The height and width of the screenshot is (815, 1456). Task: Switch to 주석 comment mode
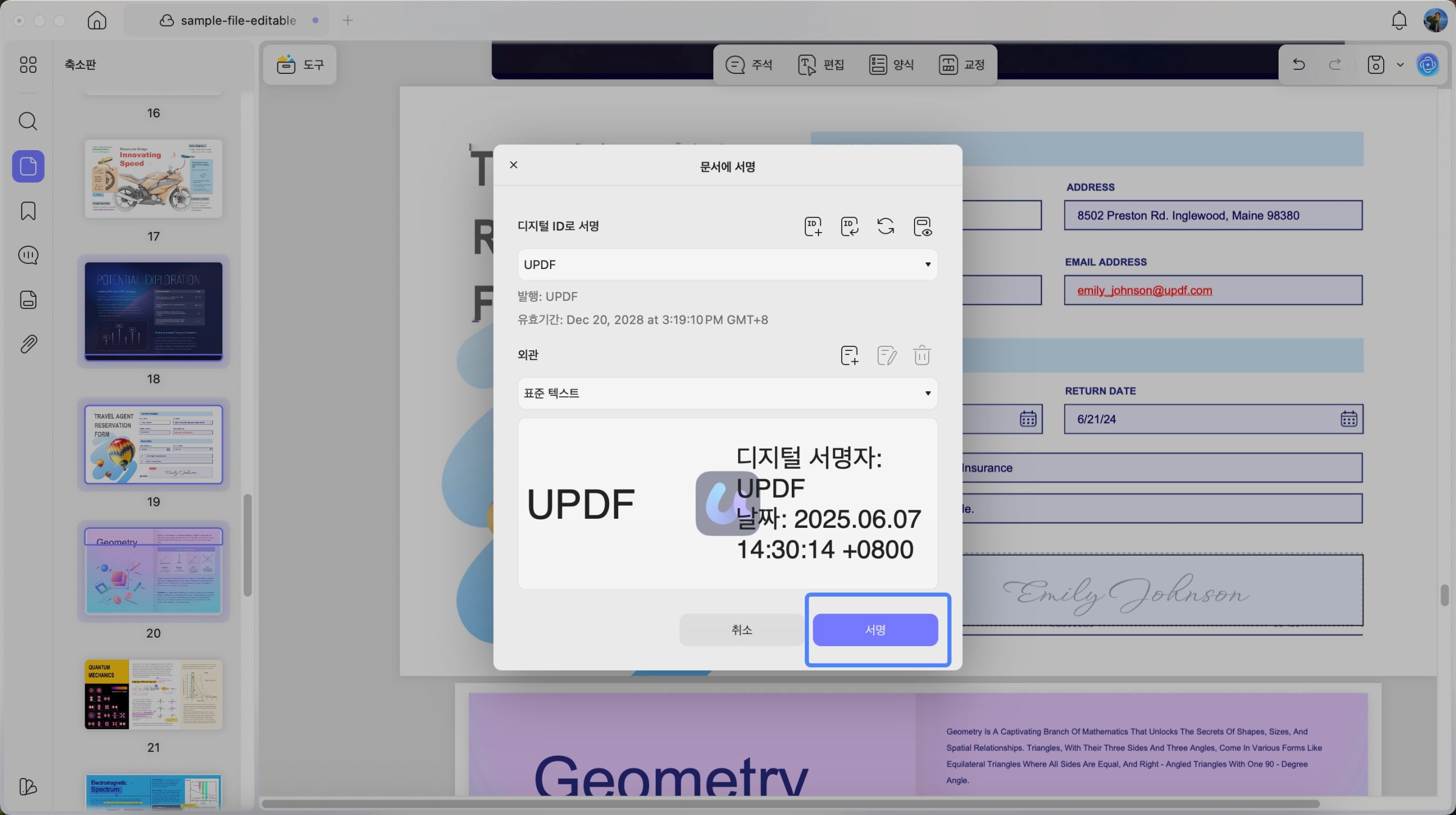[x=749, y=64]
